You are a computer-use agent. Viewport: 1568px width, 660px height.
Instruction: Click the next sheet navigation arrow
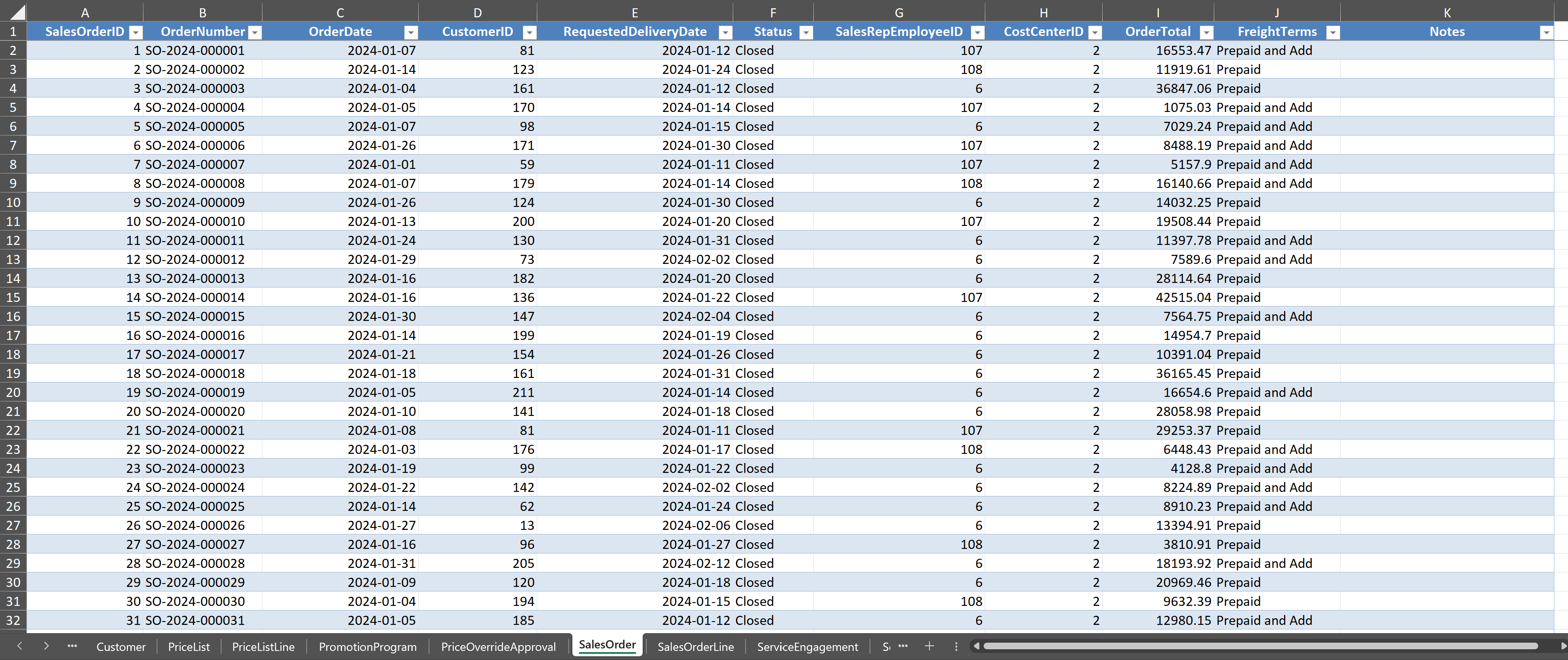(46, 646)
